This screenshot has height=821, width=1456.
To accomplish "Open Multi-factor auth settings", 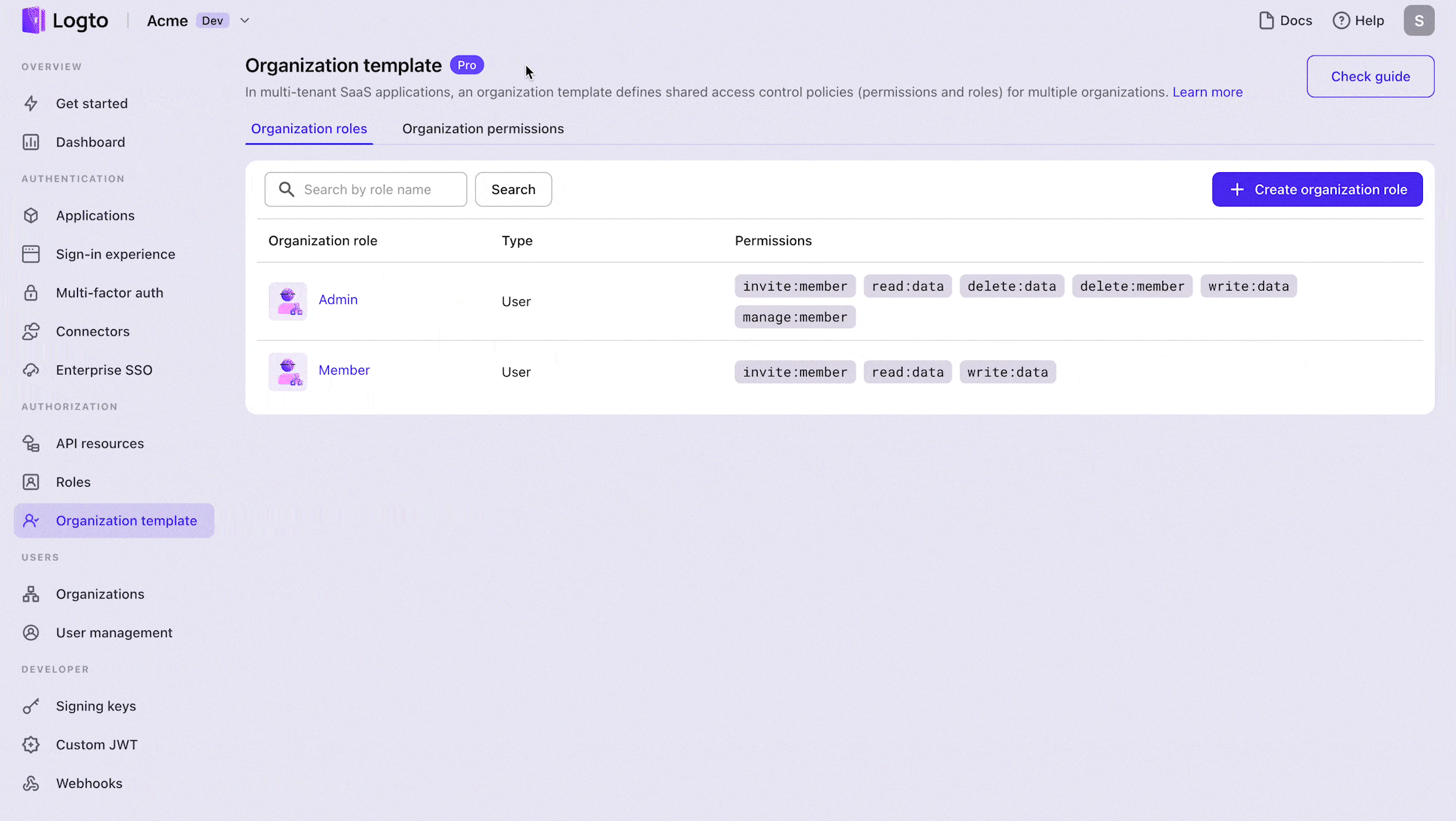I will pyautogui.click(x=109, y=292).
